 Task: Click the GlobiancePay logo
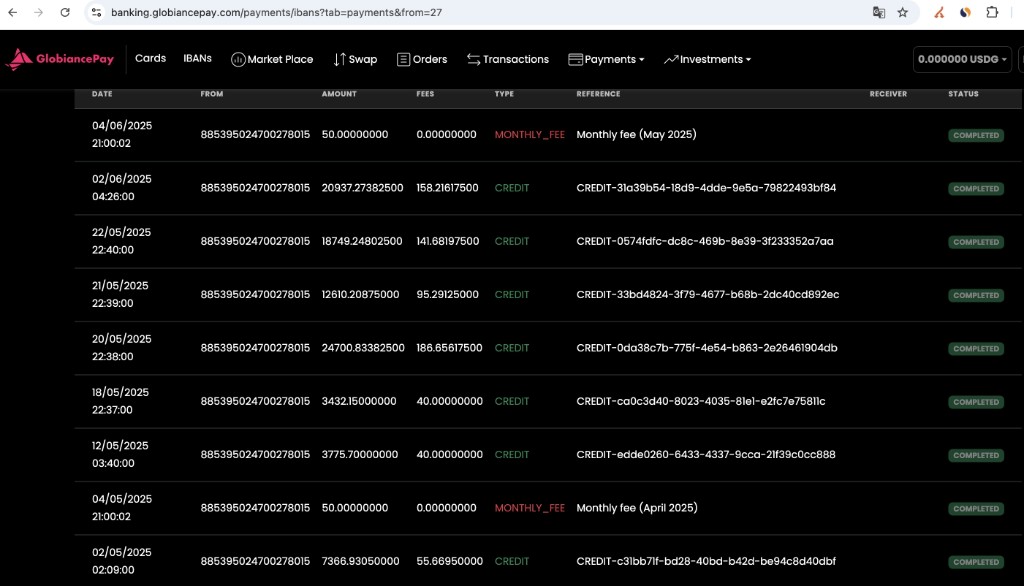click(x=59, y=59)
